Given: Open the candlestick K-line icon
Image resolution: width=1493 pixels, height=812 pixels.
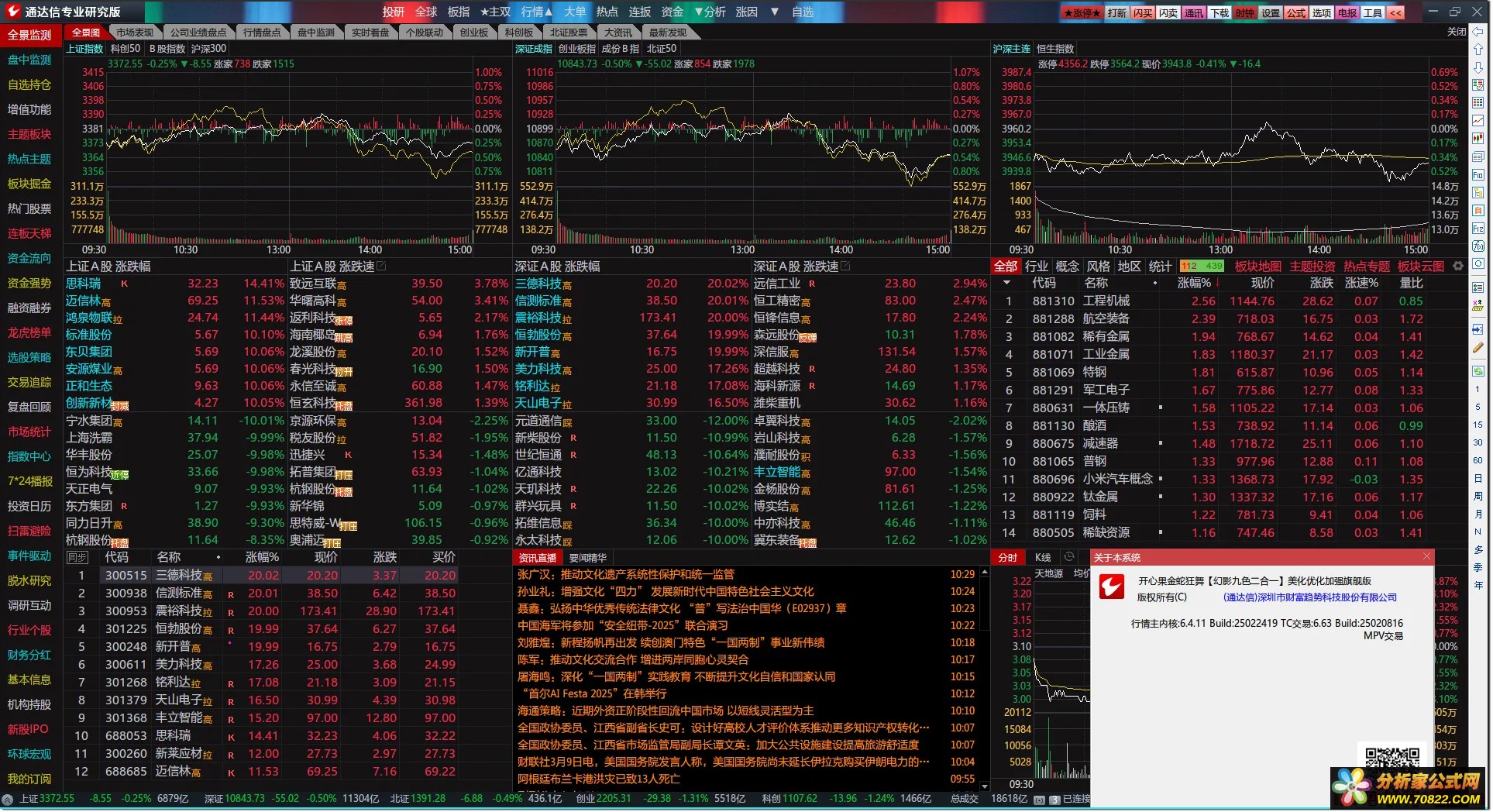Looking at the screenshot, I should point(1478,138).
